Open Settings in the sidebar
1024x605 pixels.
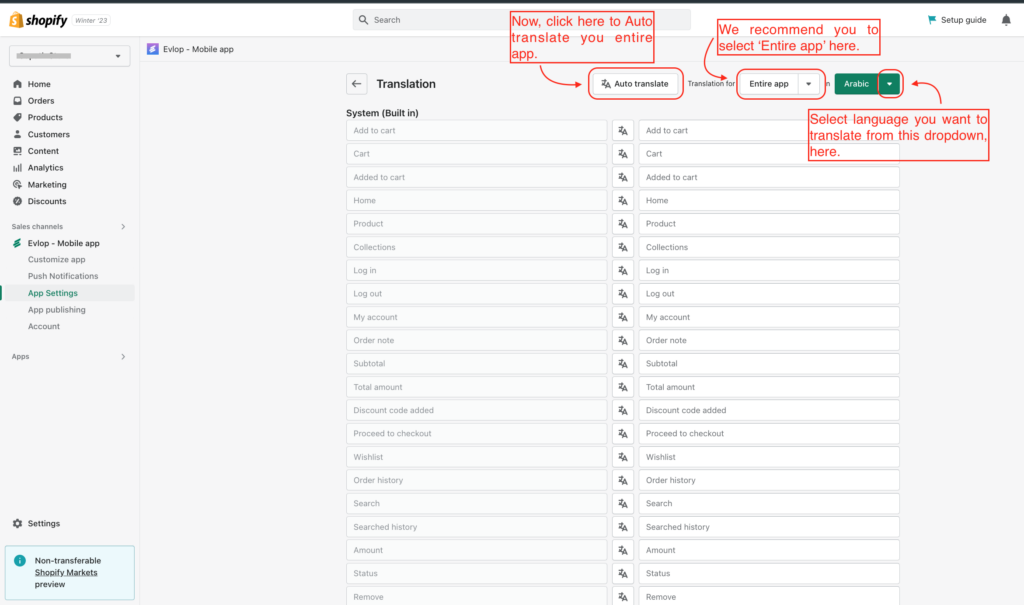point(44,523)
